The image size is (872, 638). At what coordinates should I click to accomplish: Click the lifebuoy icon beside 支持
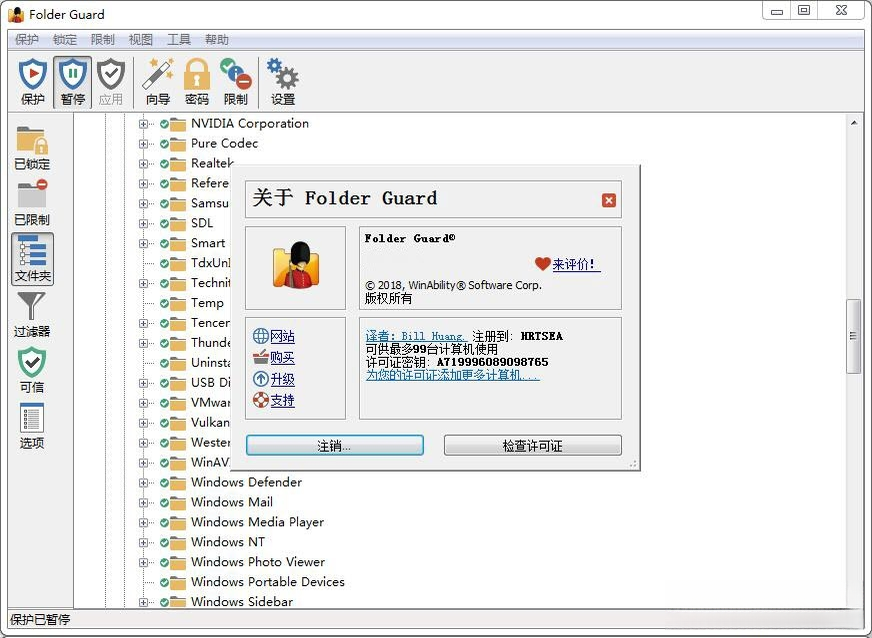click(260, 399)
